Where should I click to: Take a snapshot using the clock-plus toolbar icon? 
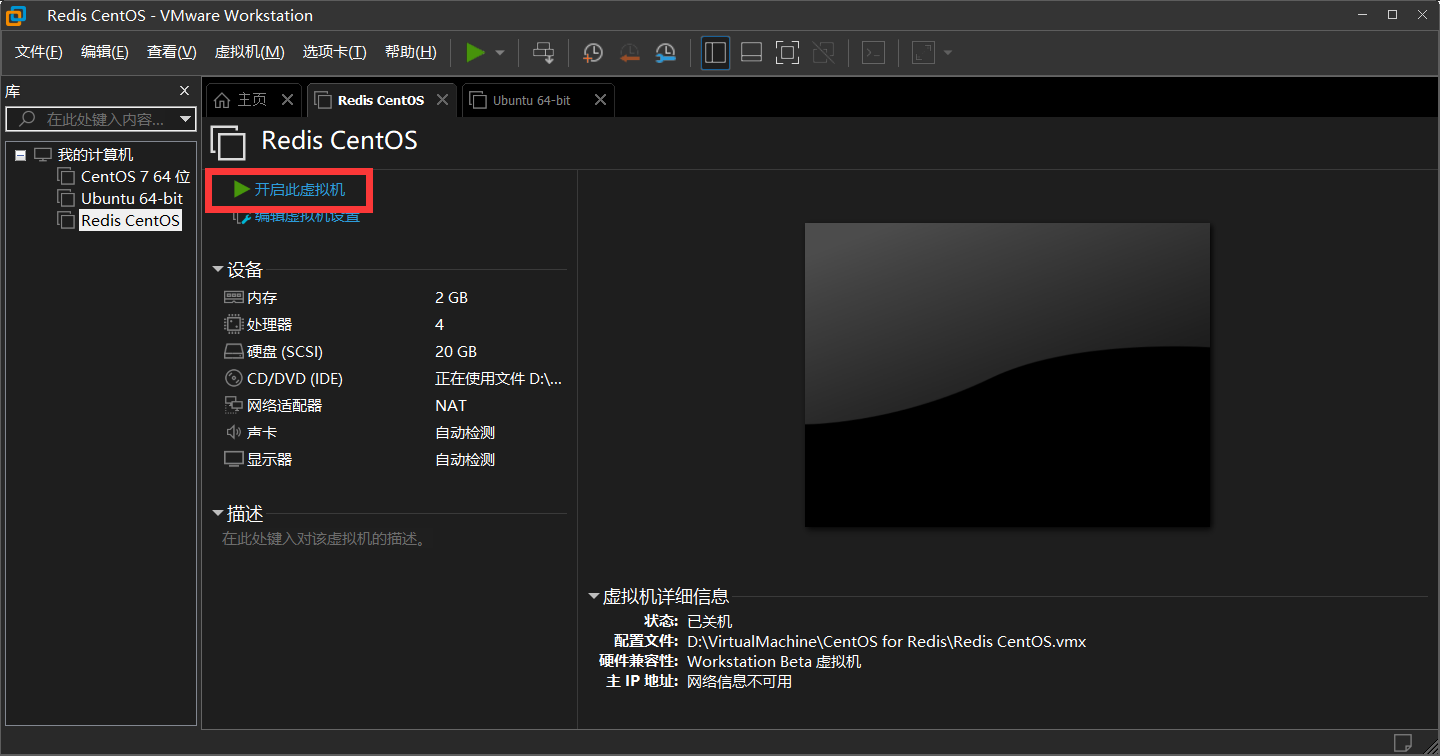(x=592, y=52)
